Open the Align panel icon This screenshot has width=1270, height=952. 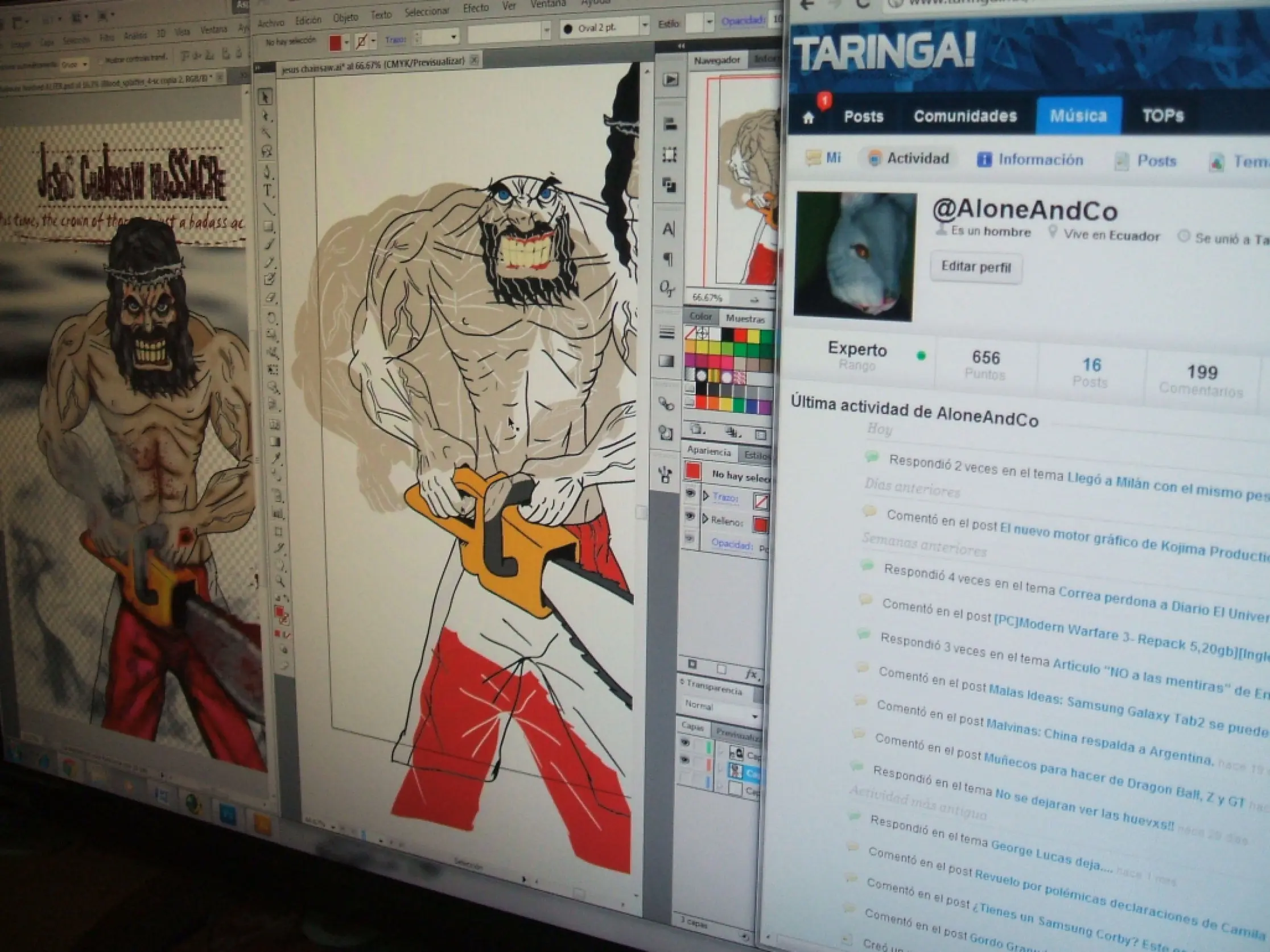pos(670,124)
